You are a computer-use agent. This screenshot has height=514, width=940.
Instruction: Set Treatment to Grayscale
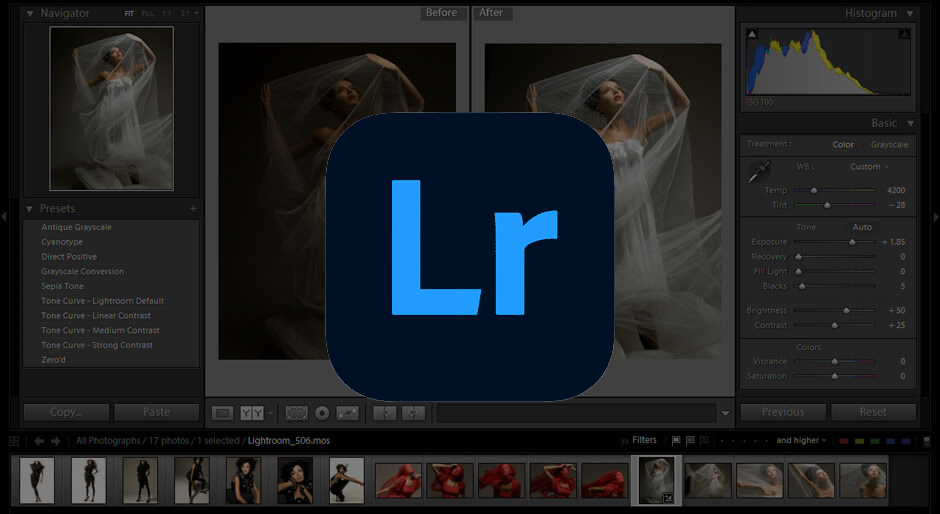click(889, 145)
